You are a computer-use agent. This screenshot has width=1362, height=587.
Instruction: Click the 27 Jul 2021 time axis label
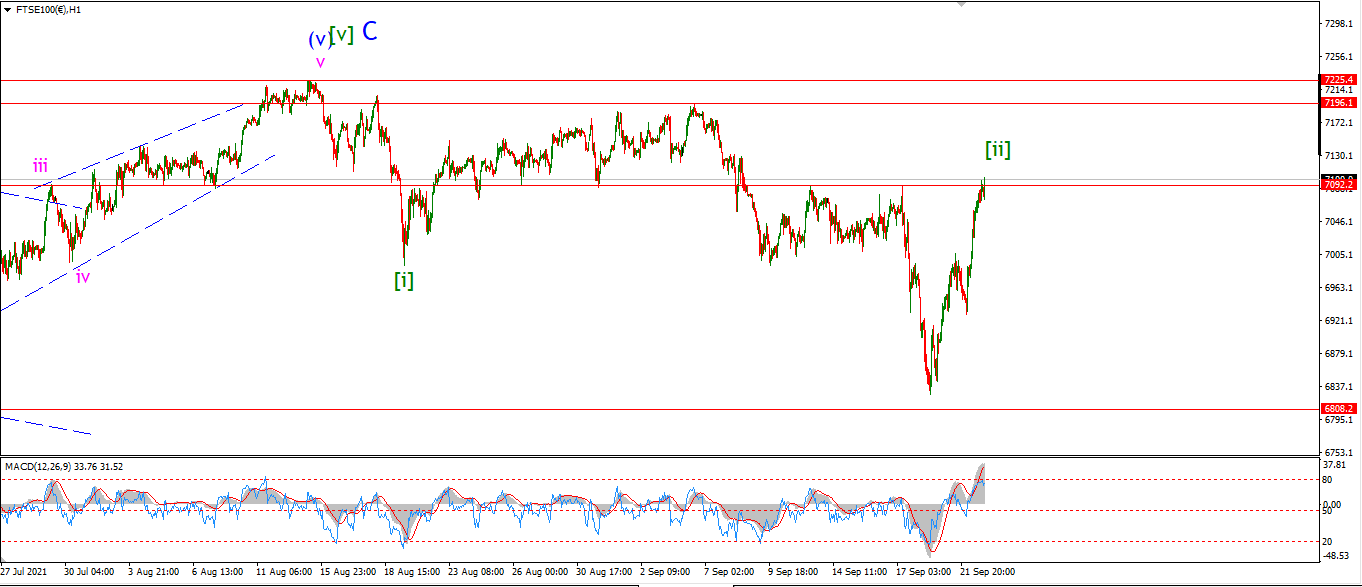(23, 572)
